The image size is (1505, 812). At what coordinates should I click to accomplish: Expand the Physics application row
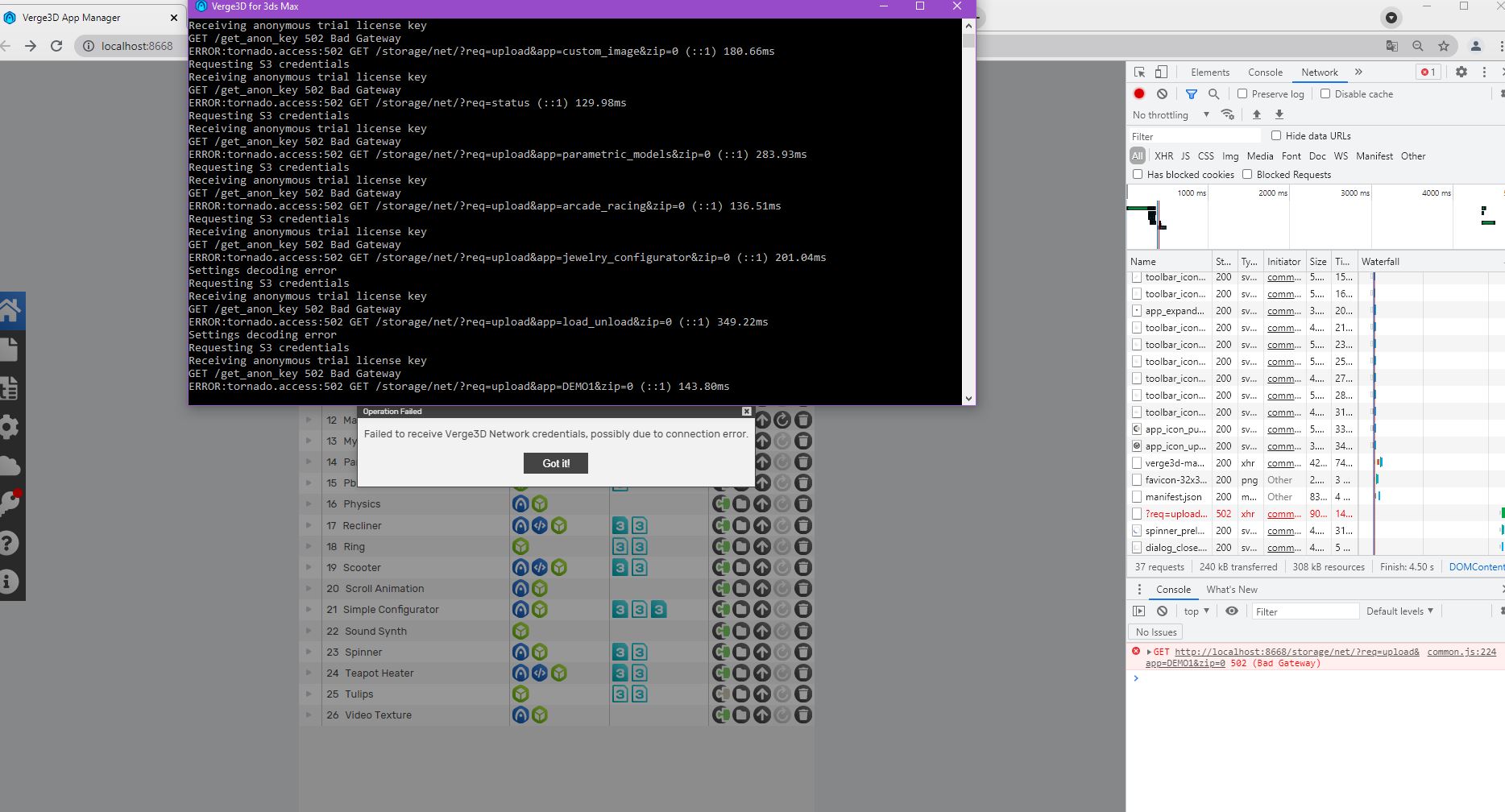tap(309, 503)
